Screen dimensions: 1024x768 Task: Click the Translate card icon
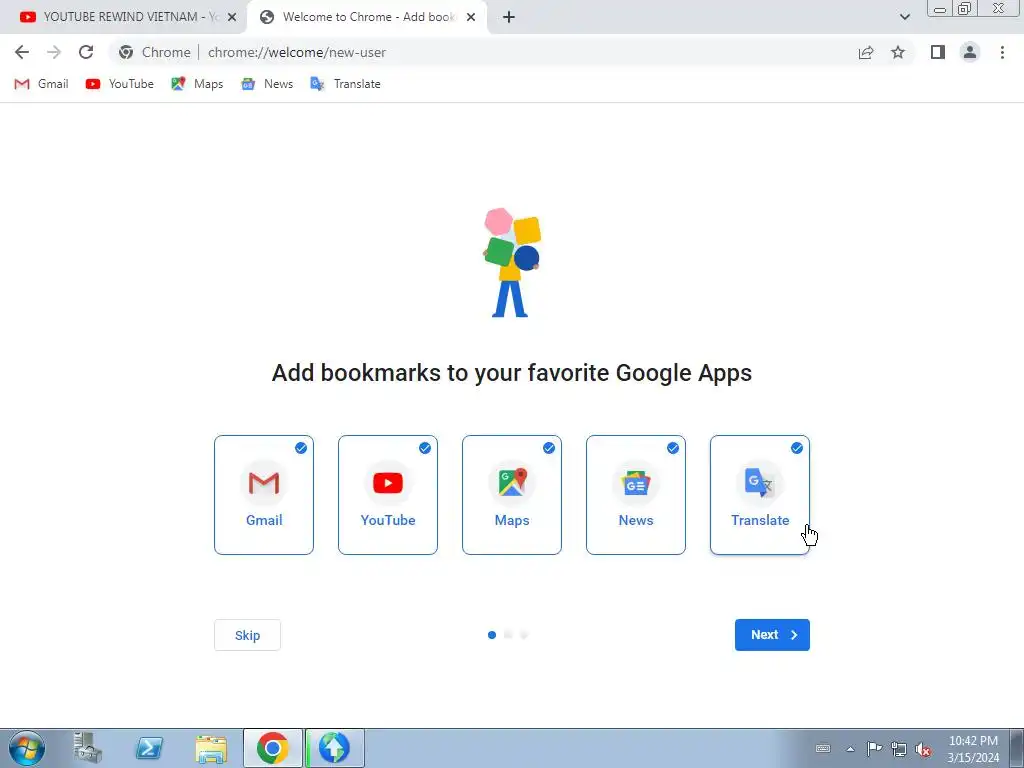point(760,483)
